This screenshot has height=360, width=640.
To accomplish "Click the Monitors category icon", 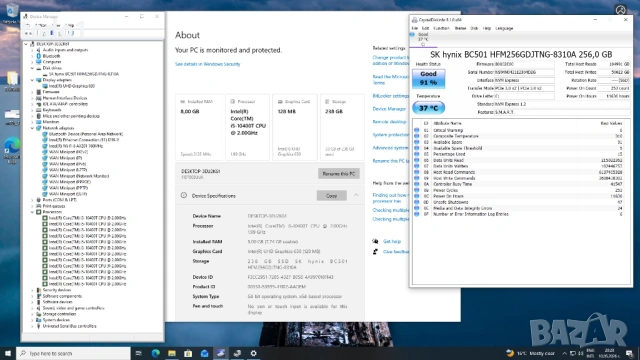I will [x=38, y=122].
